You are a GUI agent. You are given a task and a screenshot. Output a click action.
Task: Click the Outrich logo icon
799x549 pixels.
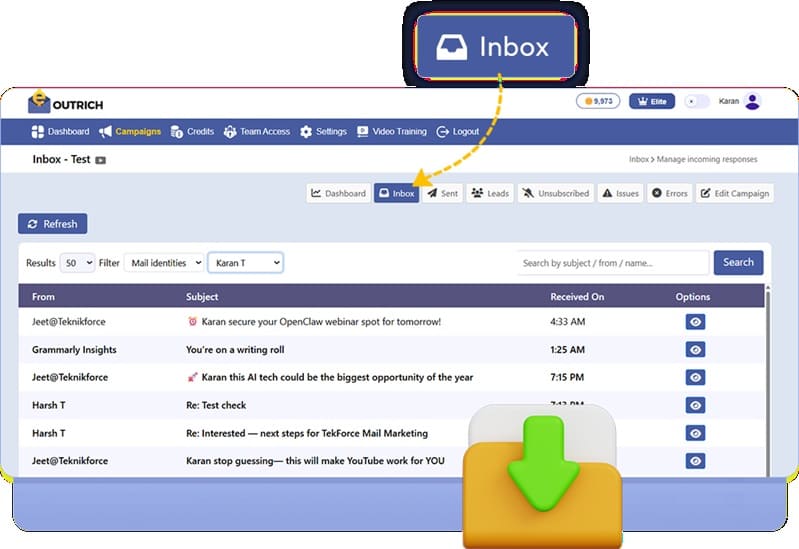40,102
